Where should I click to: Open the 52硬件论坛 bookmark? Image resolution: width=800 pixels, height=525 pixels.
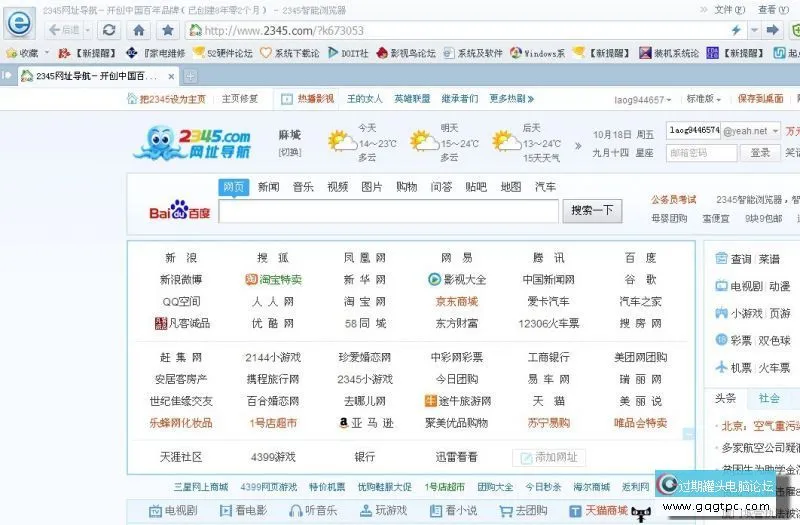223,53
